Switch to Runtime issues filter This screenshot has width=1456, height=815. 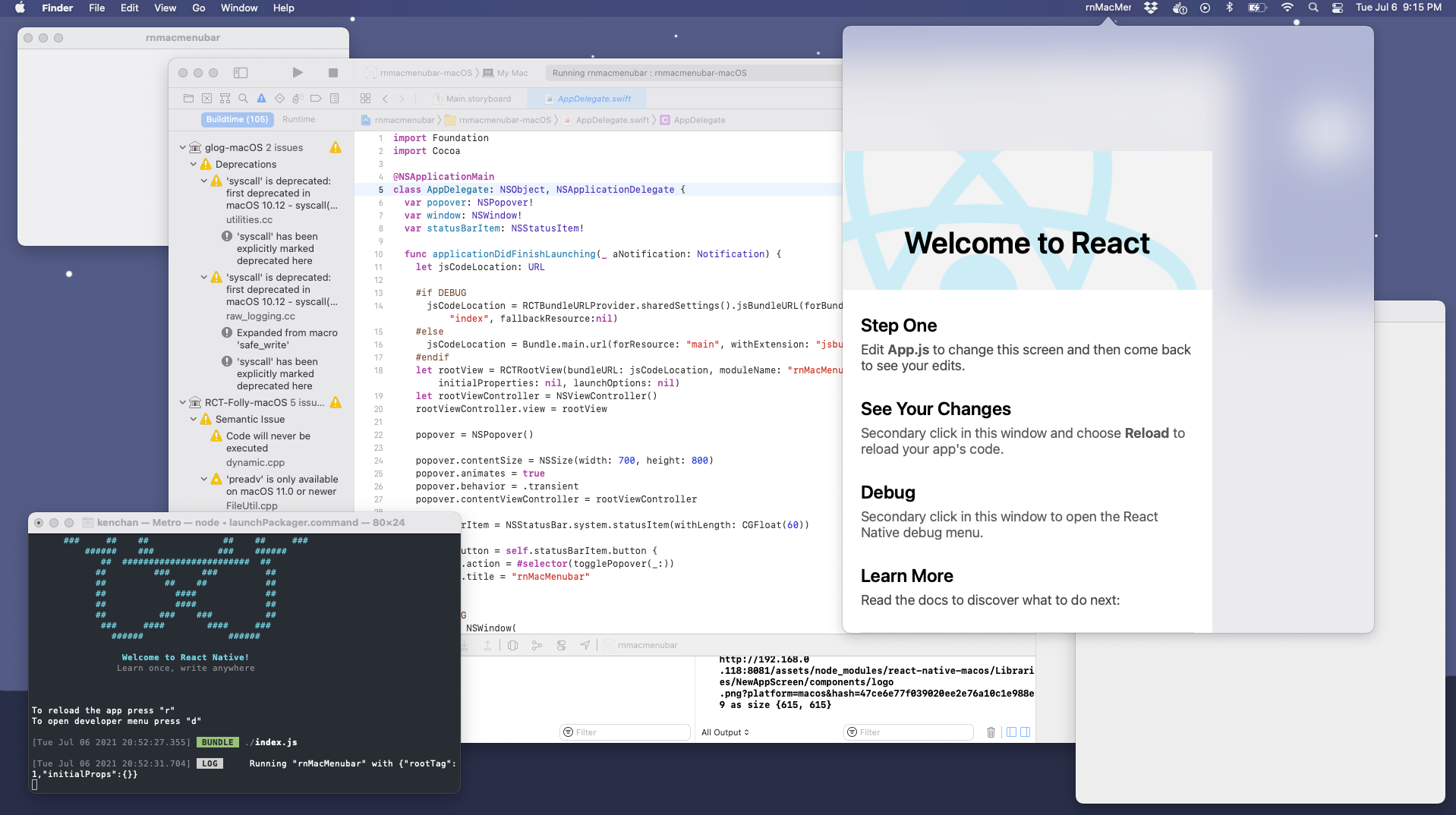click(298, 120)
